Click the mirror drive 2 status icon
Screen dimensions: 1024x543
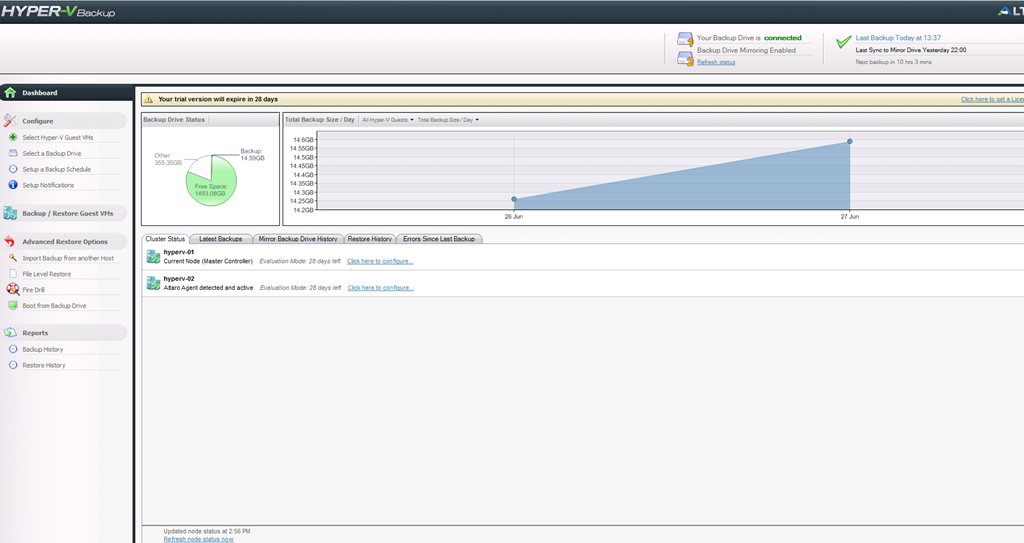click(x=685, y=59)
